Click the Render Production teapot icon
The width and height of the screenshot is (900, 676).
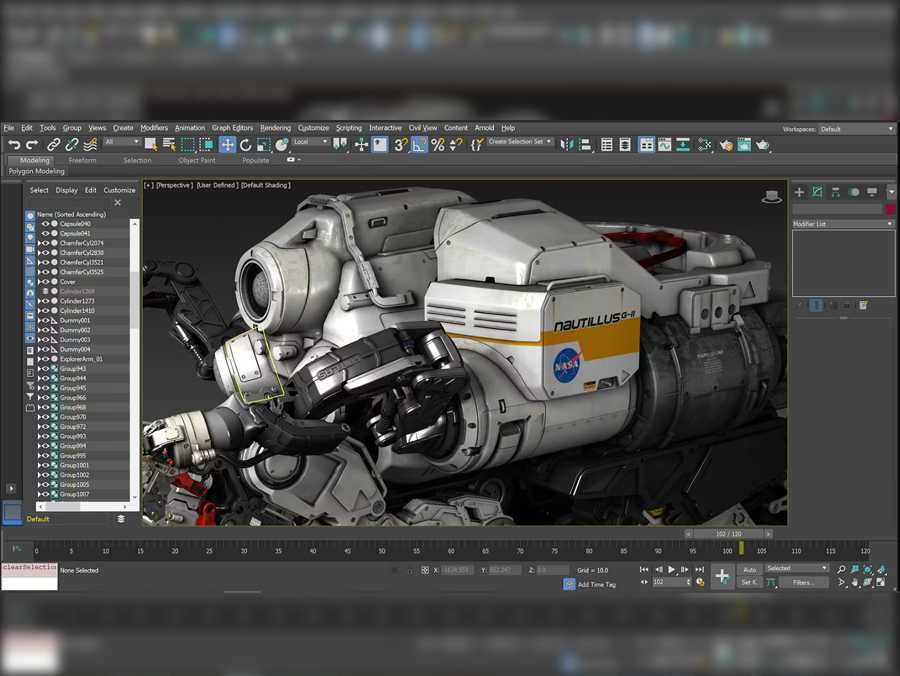[x=763, y=145]
